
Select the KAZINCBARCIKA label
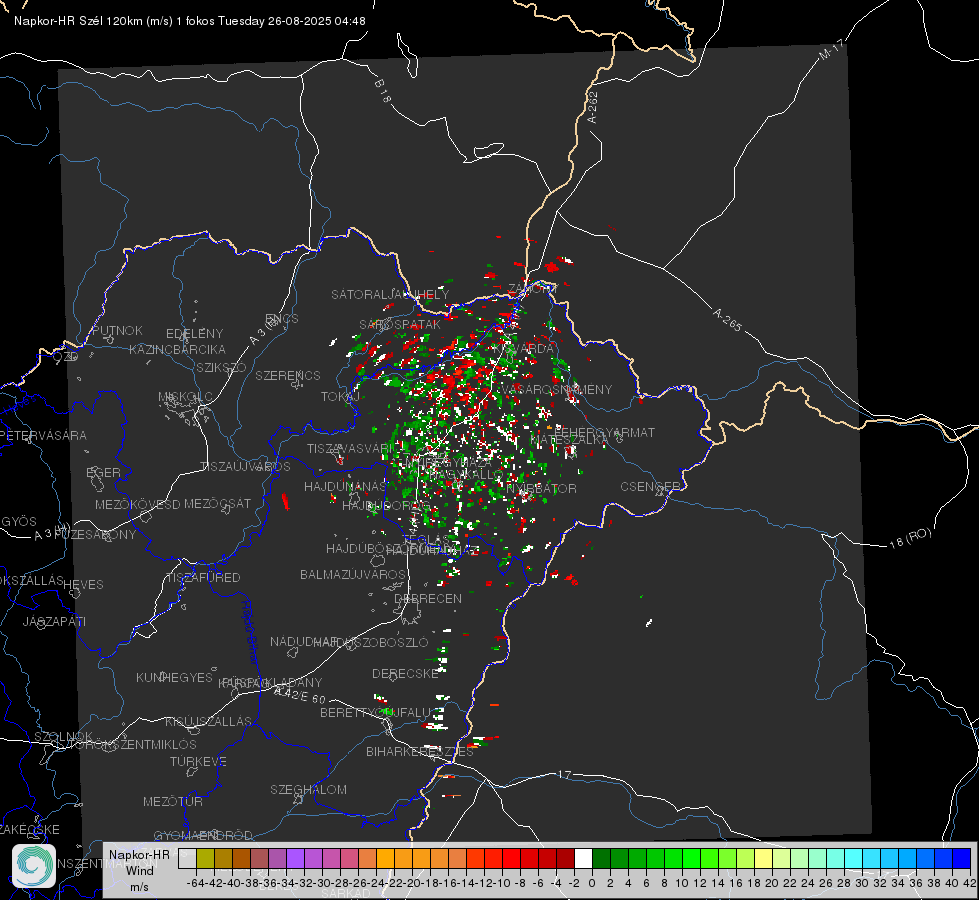(x=177, y=349)
